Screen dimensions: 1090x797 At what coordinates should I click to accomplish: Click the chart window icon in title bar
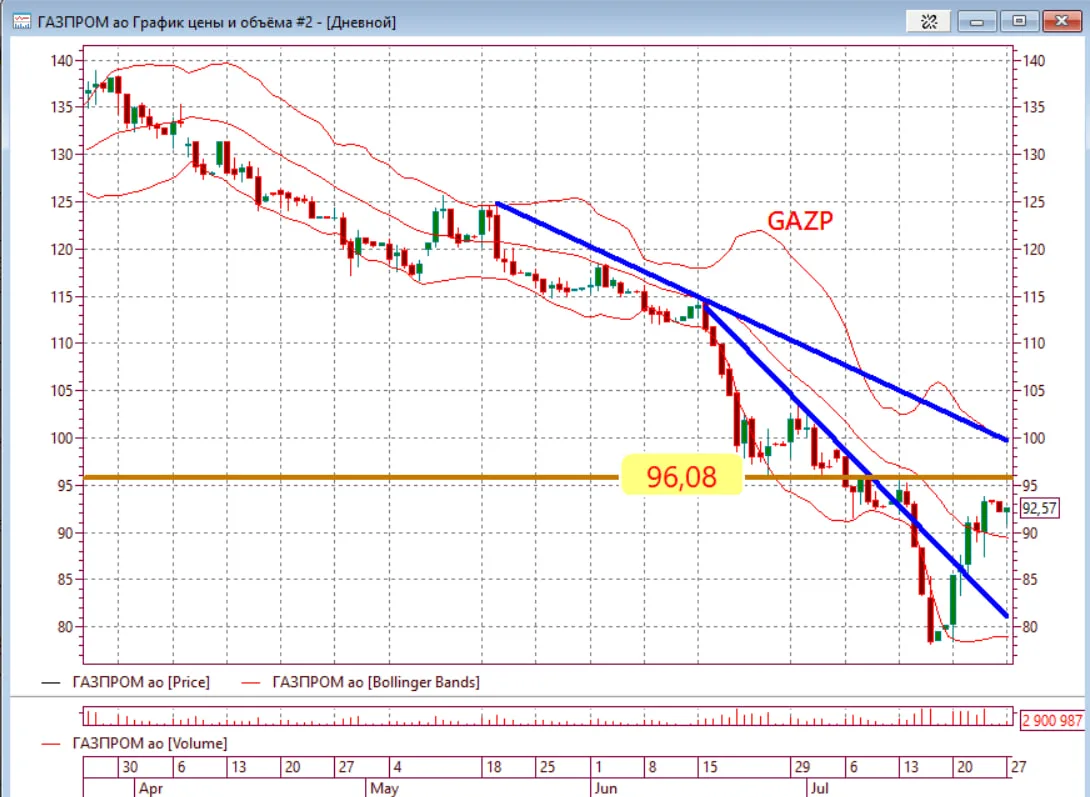pos(22,22)
